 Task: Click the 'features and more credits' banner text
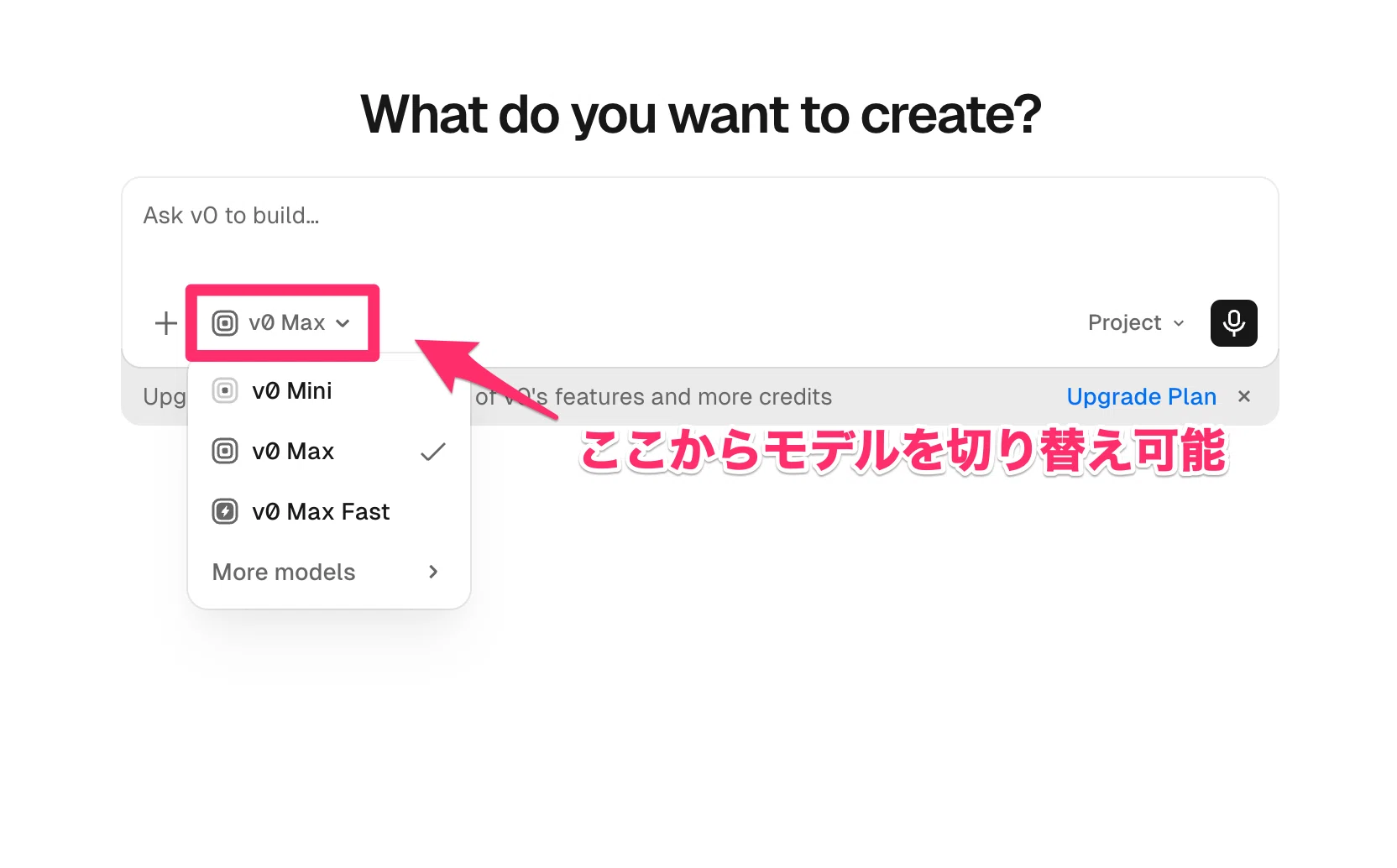(693, 397)
